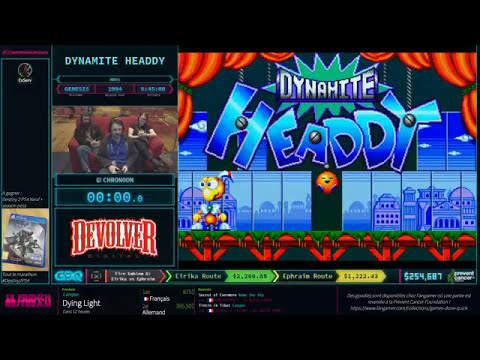Click the pink hashtag text at top left
Viewport: 480px width, 360px height.
point(25,52)
